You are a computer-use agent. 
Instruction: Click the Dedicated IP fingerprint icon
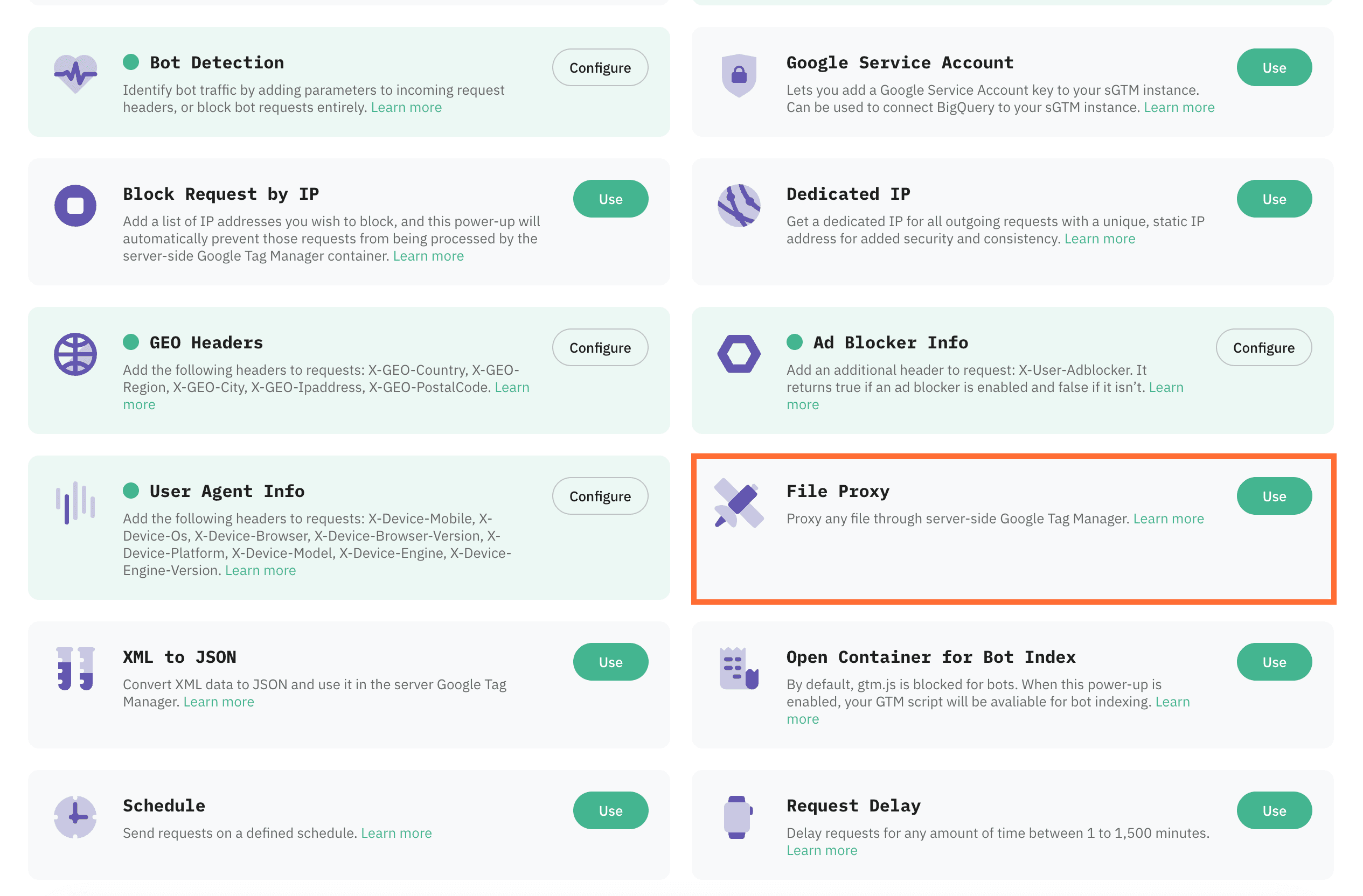click(x=739, y=206)
